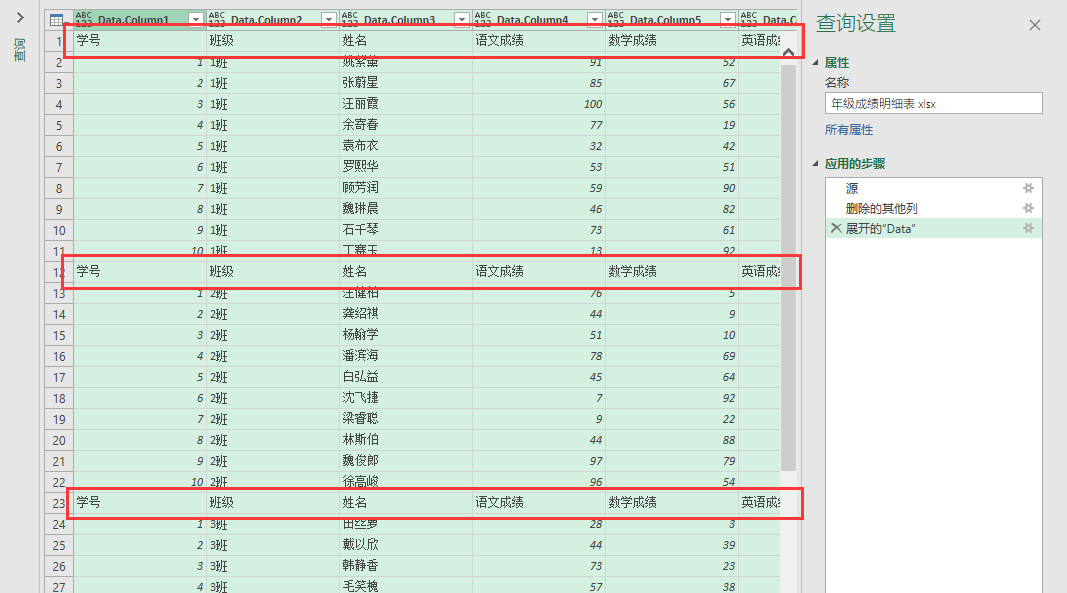Screen dimensions: 1067x593
Task: Open the 所有属性 link
Action: tap(848, 130)
